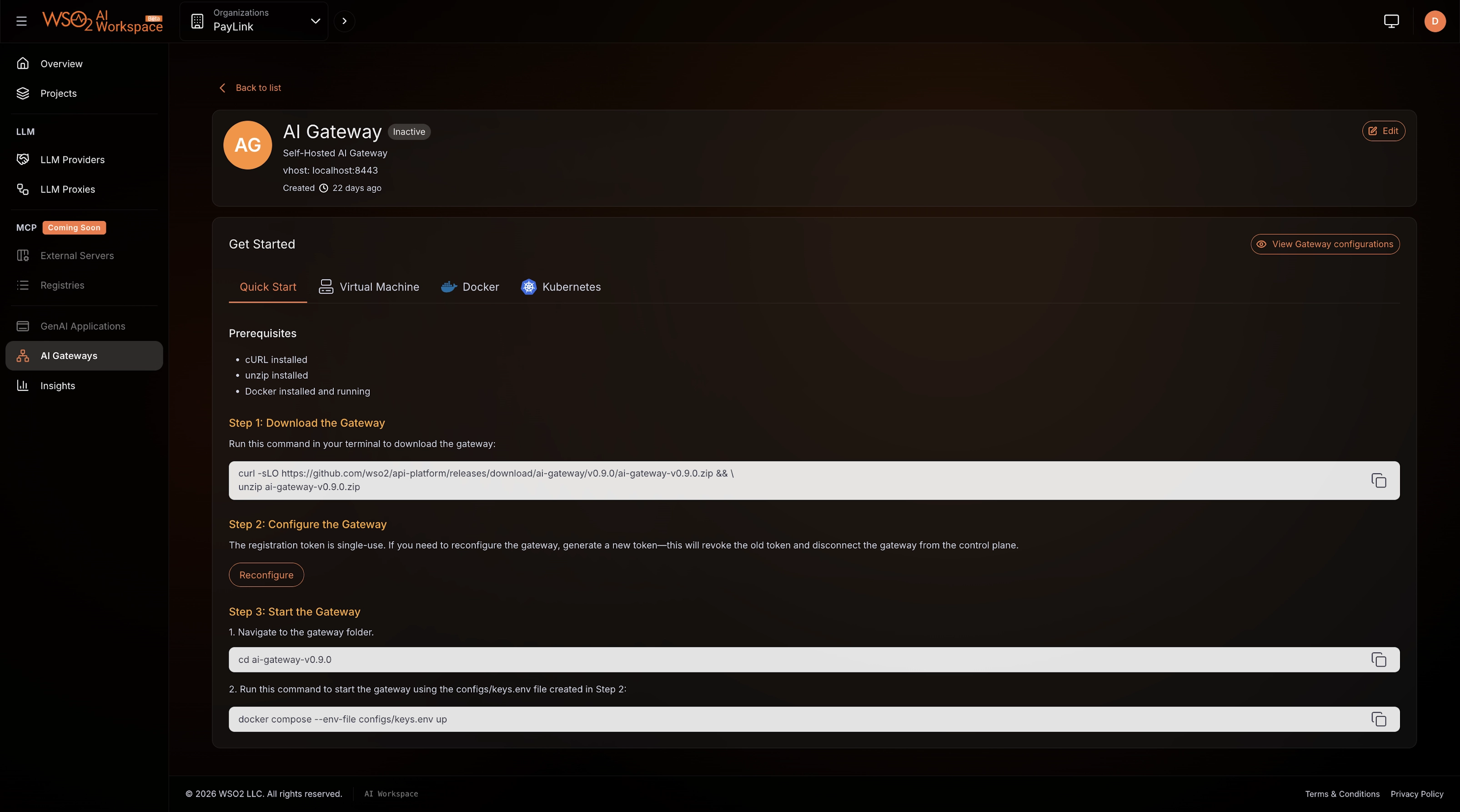
Task: Open the Privacy Policy link
Action: [1416, 794]
